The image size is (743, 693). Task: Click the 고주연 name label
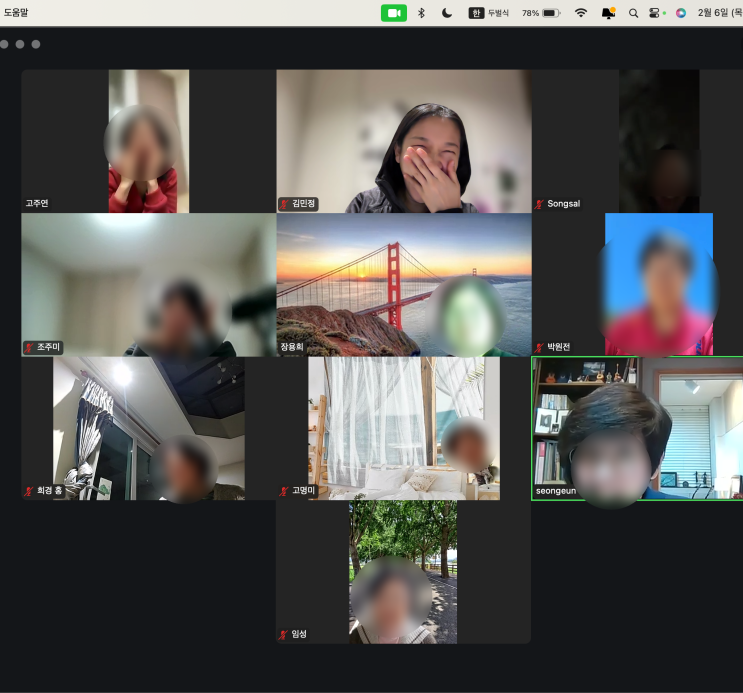coord(36,203)
